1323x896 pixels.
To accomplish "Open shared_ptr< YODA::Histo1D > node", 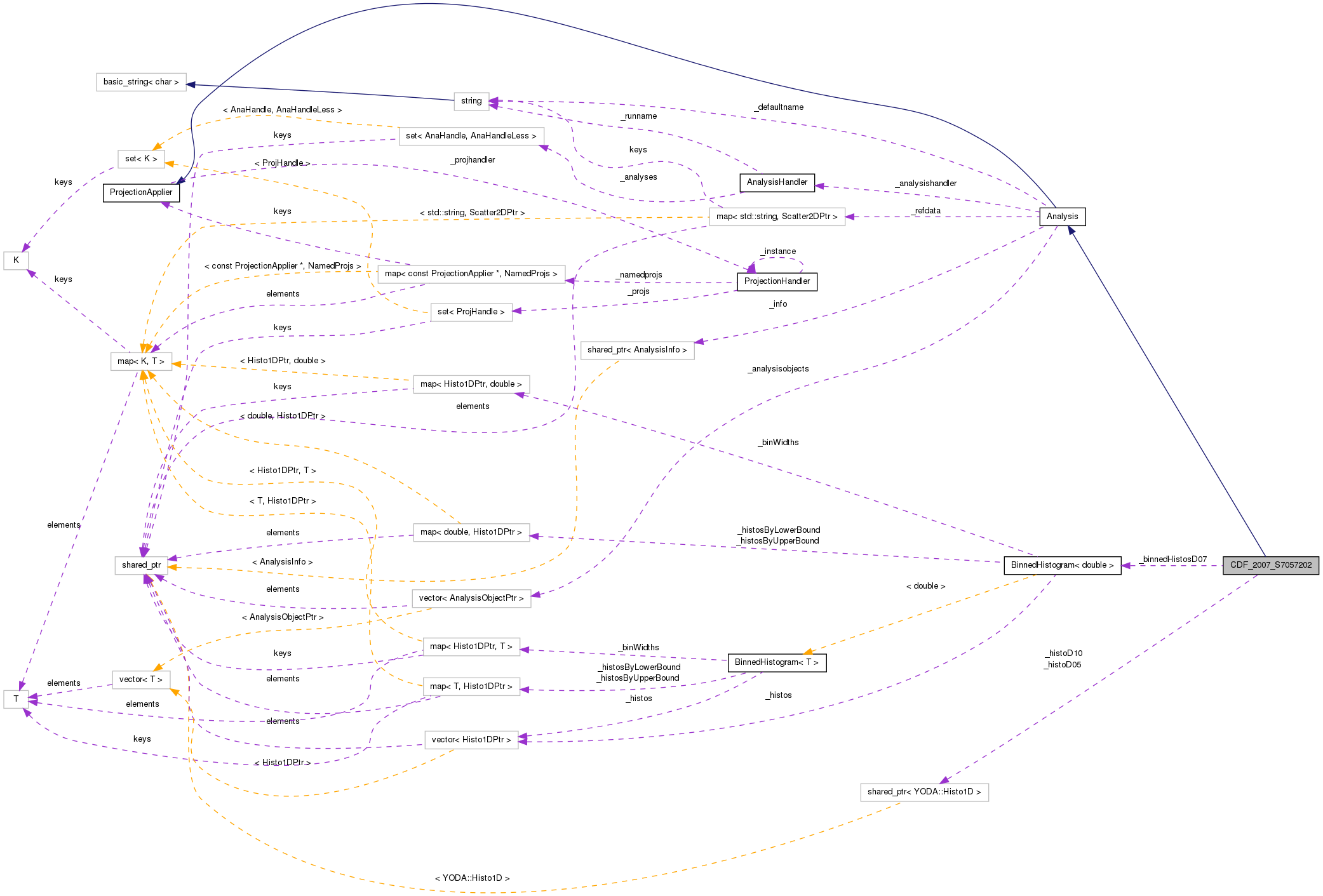I will 925,792.
